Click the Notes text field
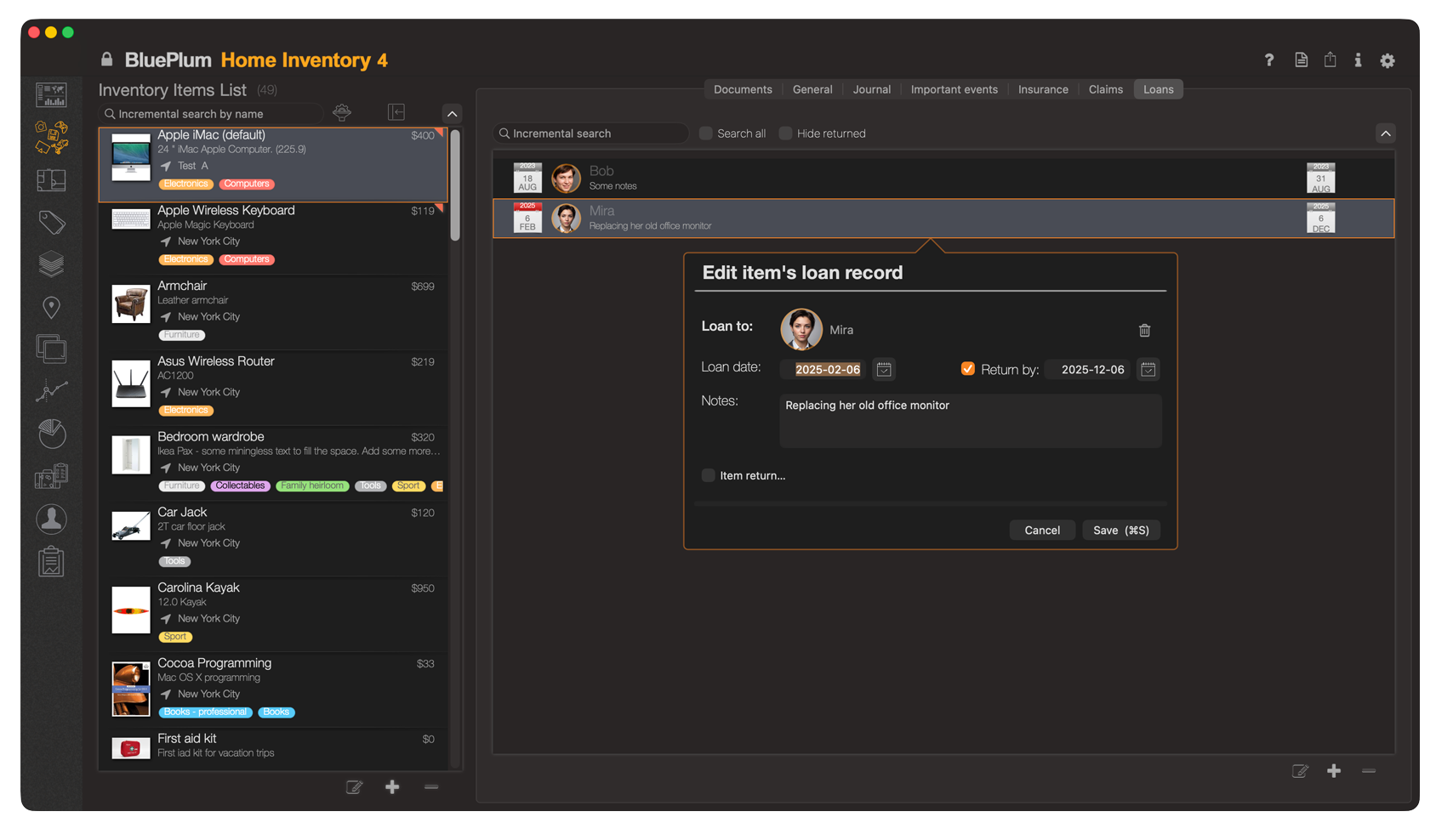1453x840 pixels. point(970,420)
